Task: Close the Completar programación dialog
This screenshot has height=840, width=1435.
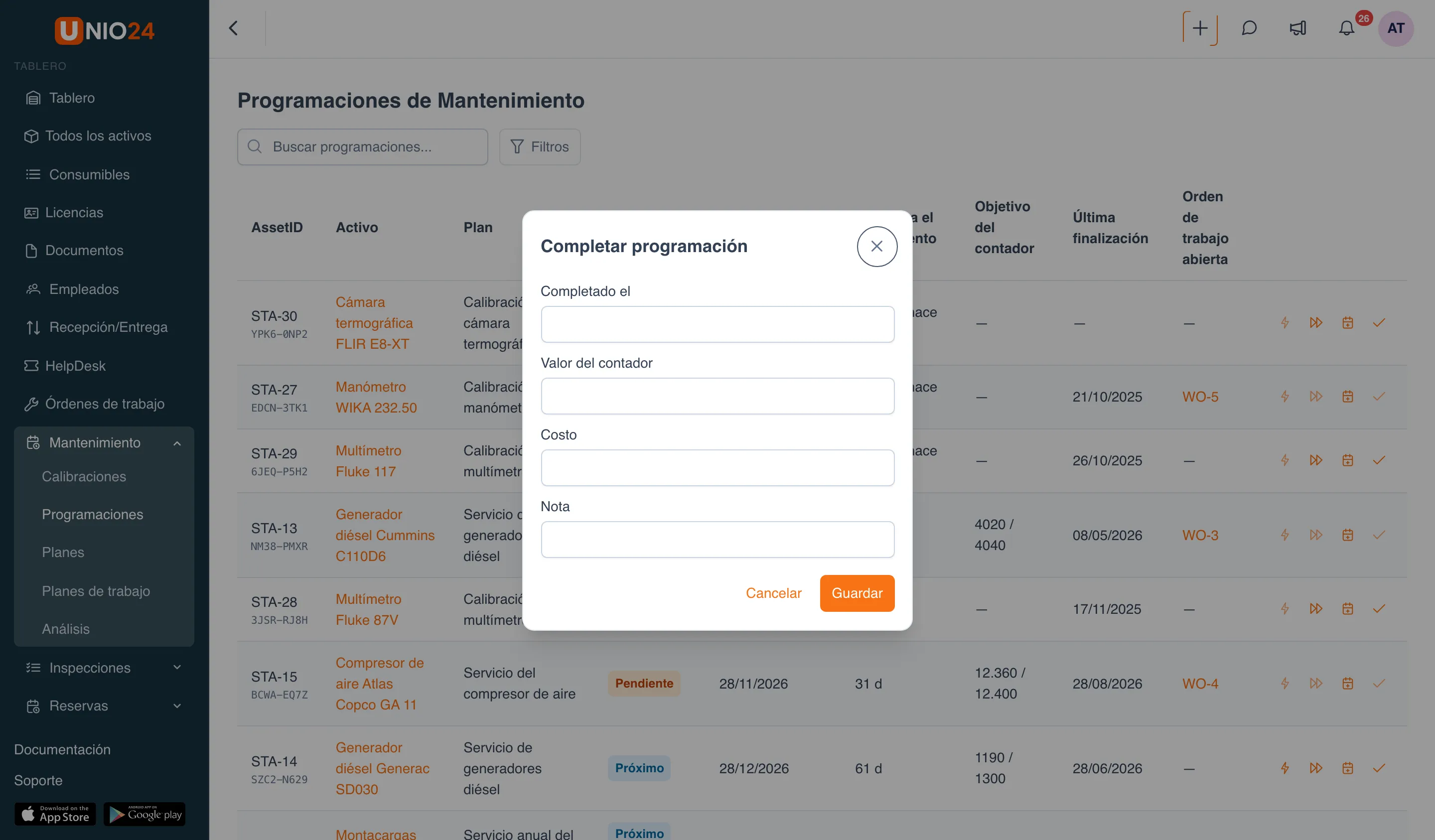Action: click(876, 246)
